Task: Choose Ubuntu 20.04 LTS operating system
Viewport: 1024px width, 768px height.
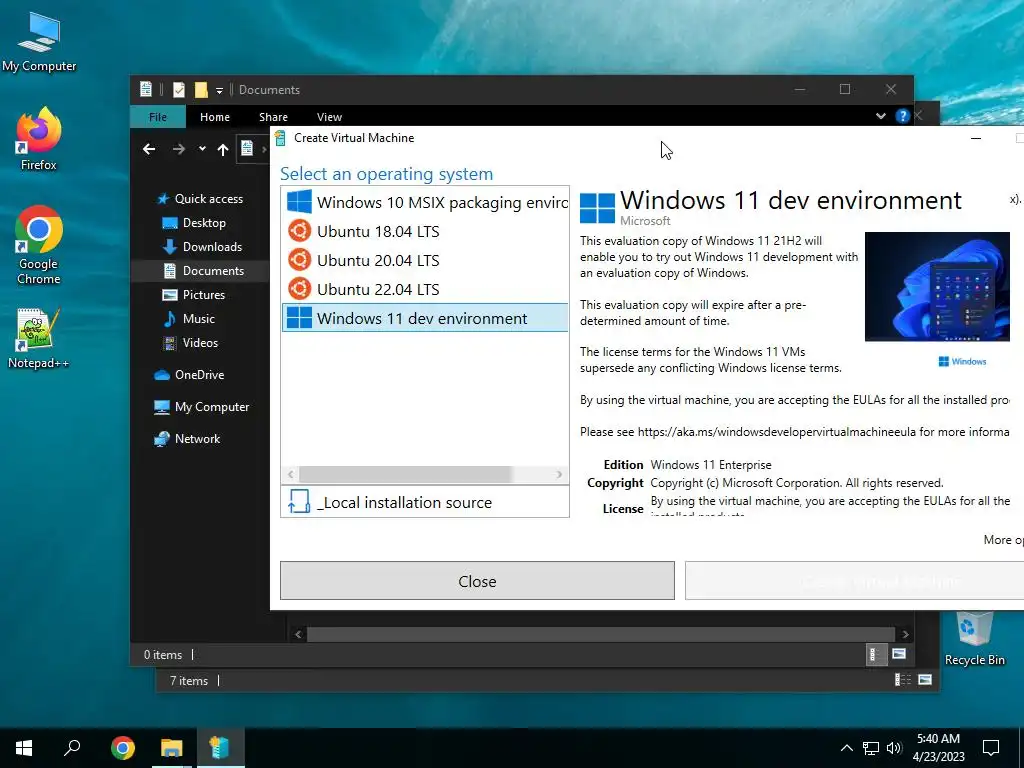Action: click(x=425, y=260)
